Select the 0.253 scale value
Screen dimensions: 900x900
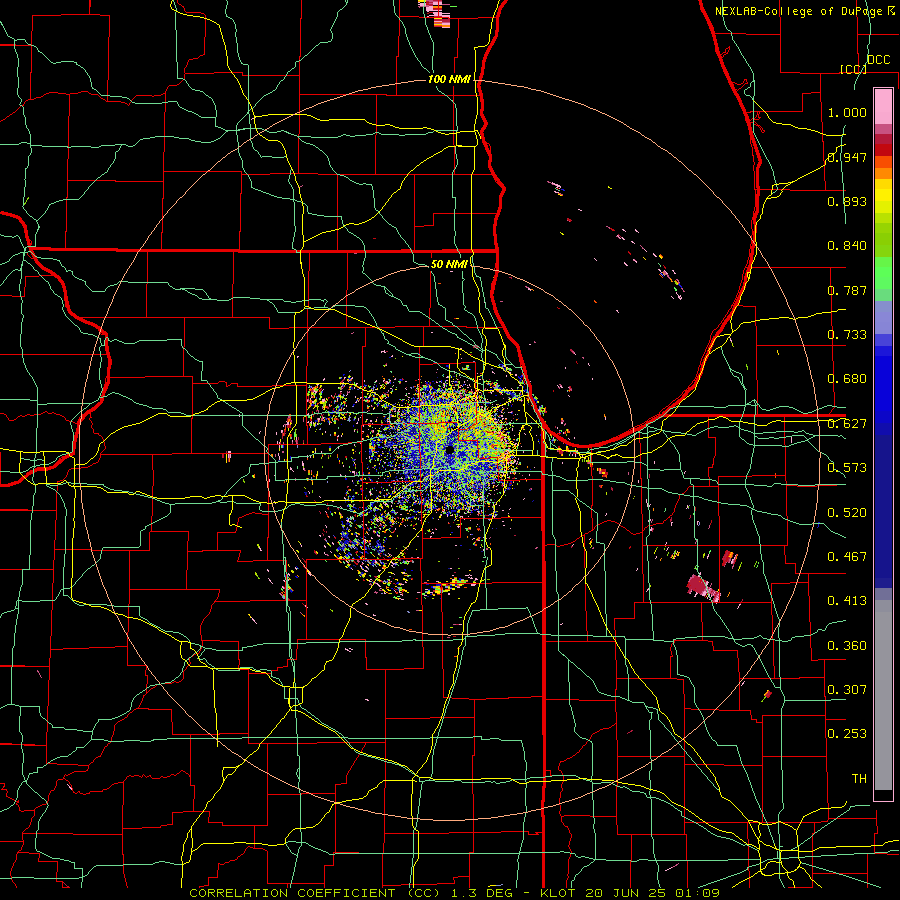coord(847,734)
